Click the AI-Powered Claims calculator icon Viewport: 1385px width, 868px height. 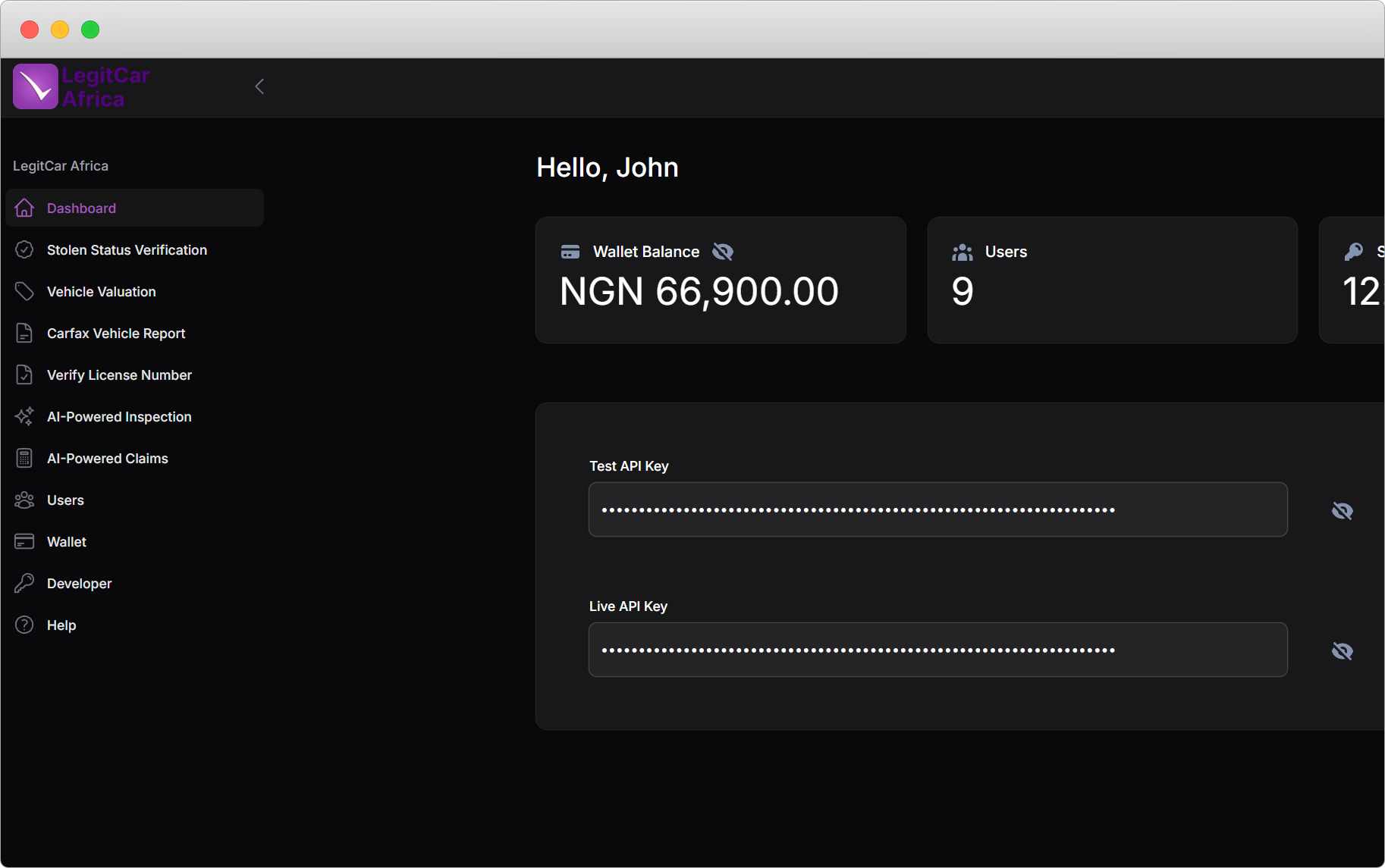coord(24,459)
